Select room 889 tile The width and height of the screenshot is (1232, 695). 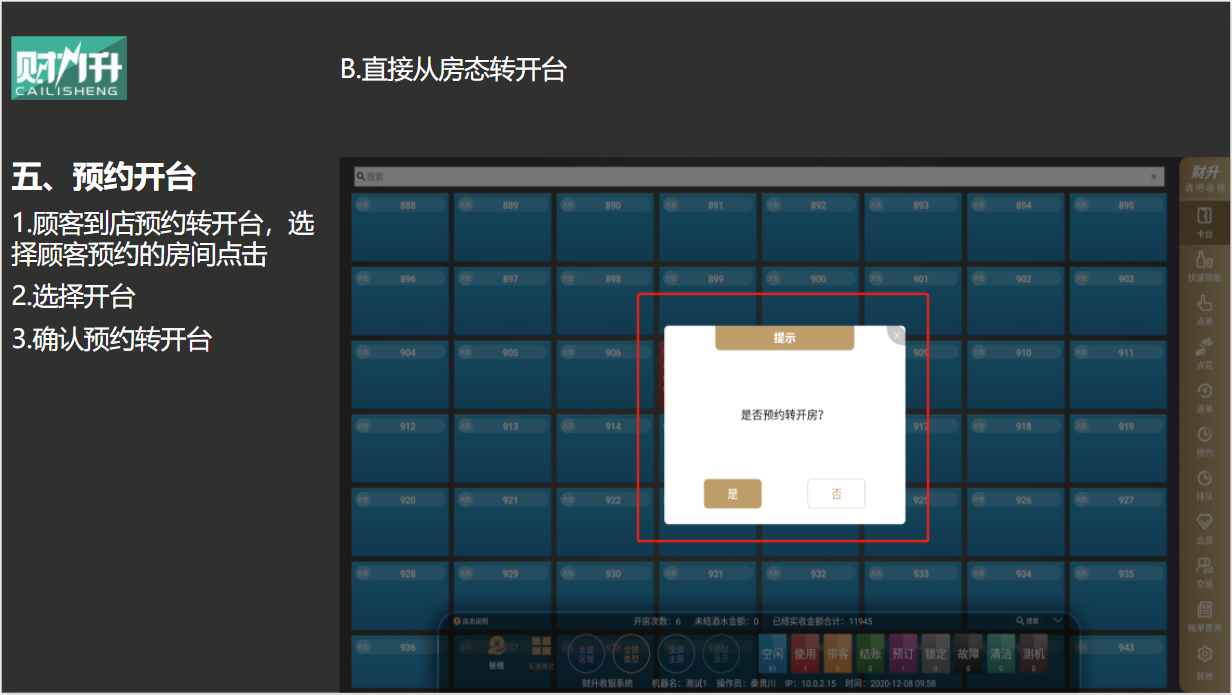(x=503, y=227)
